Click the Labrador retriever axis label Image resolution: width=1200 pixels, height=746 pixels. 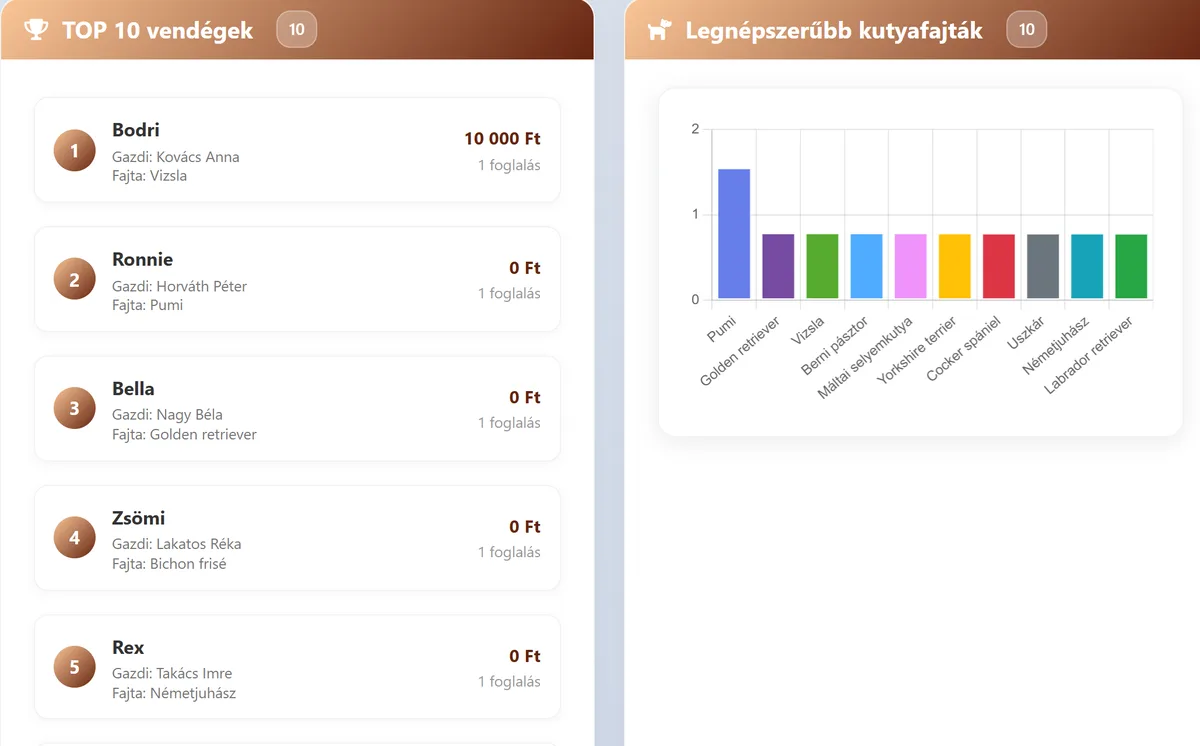point(1089,354)
